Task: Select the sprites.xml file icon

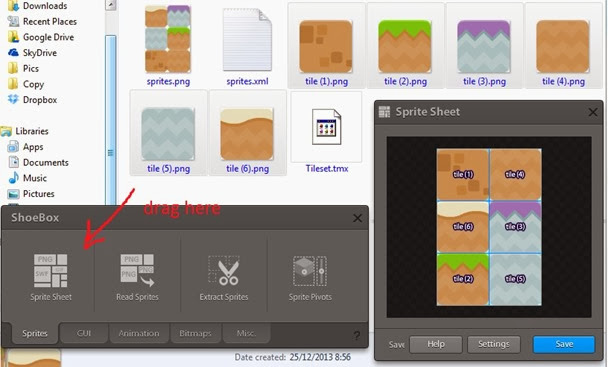Action: click(247, 40)
